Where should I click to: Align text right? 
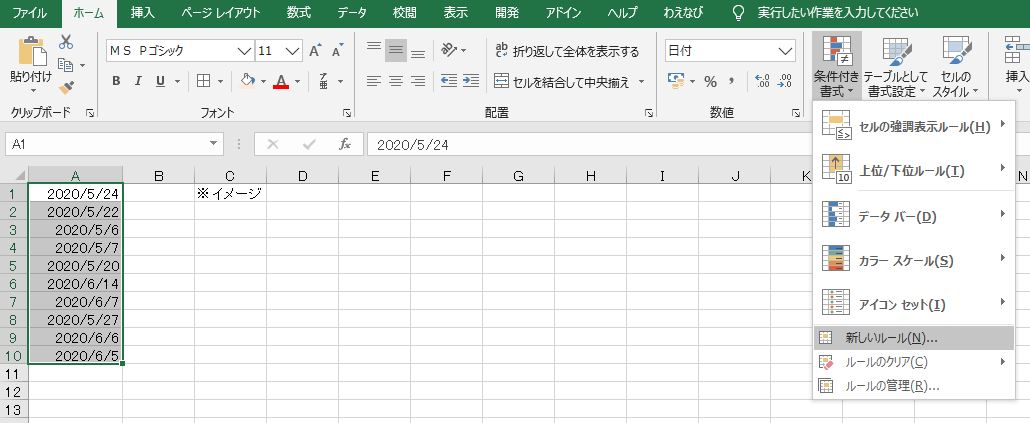[418, 81]
